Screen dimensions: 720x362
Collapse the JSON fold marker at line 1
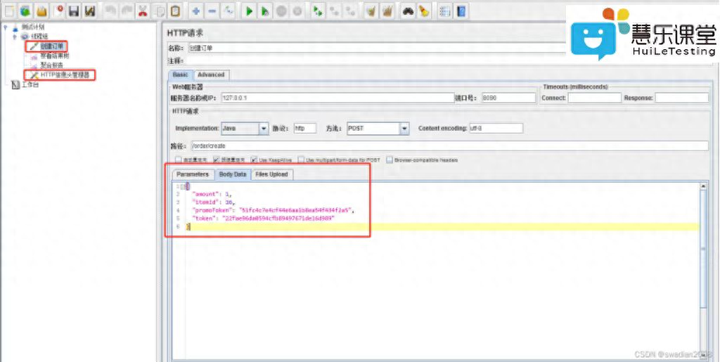[183, 187]
